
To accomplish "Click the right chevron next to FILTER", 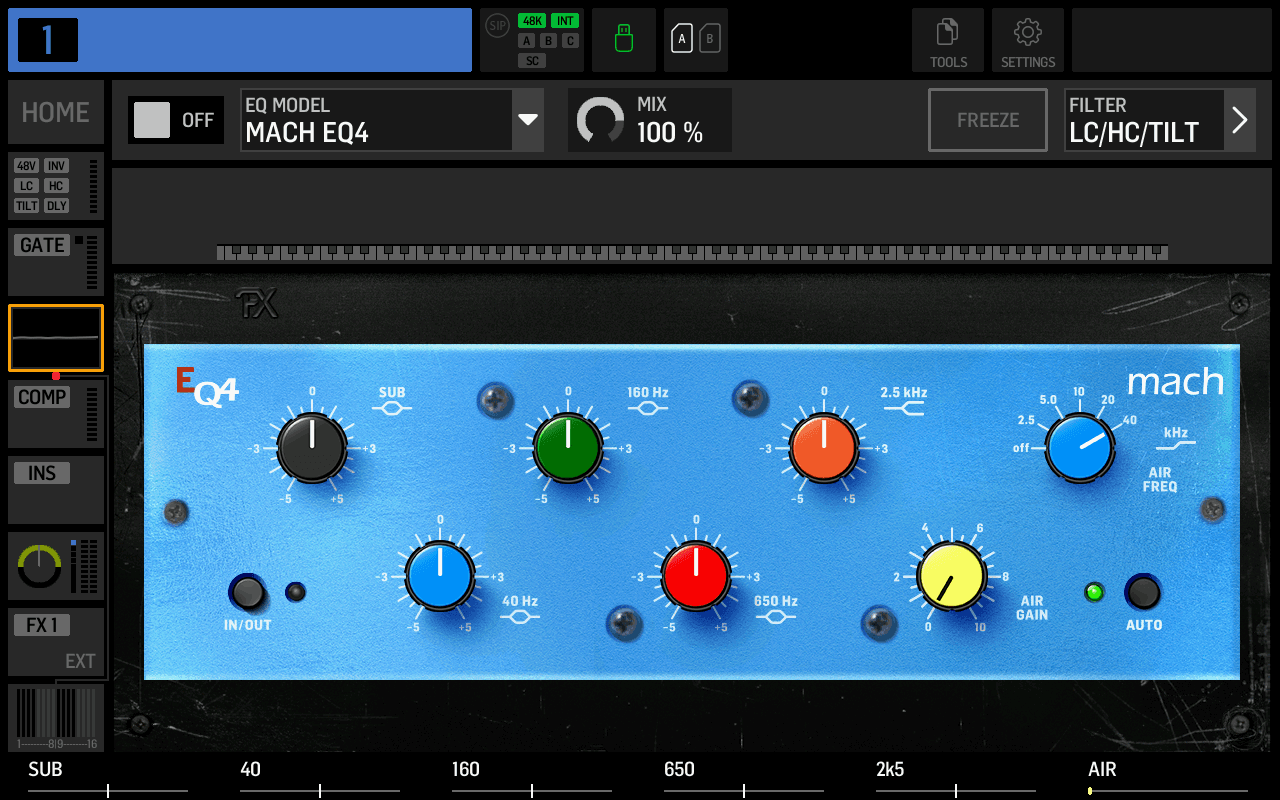I will click(x=1240, y=120).
